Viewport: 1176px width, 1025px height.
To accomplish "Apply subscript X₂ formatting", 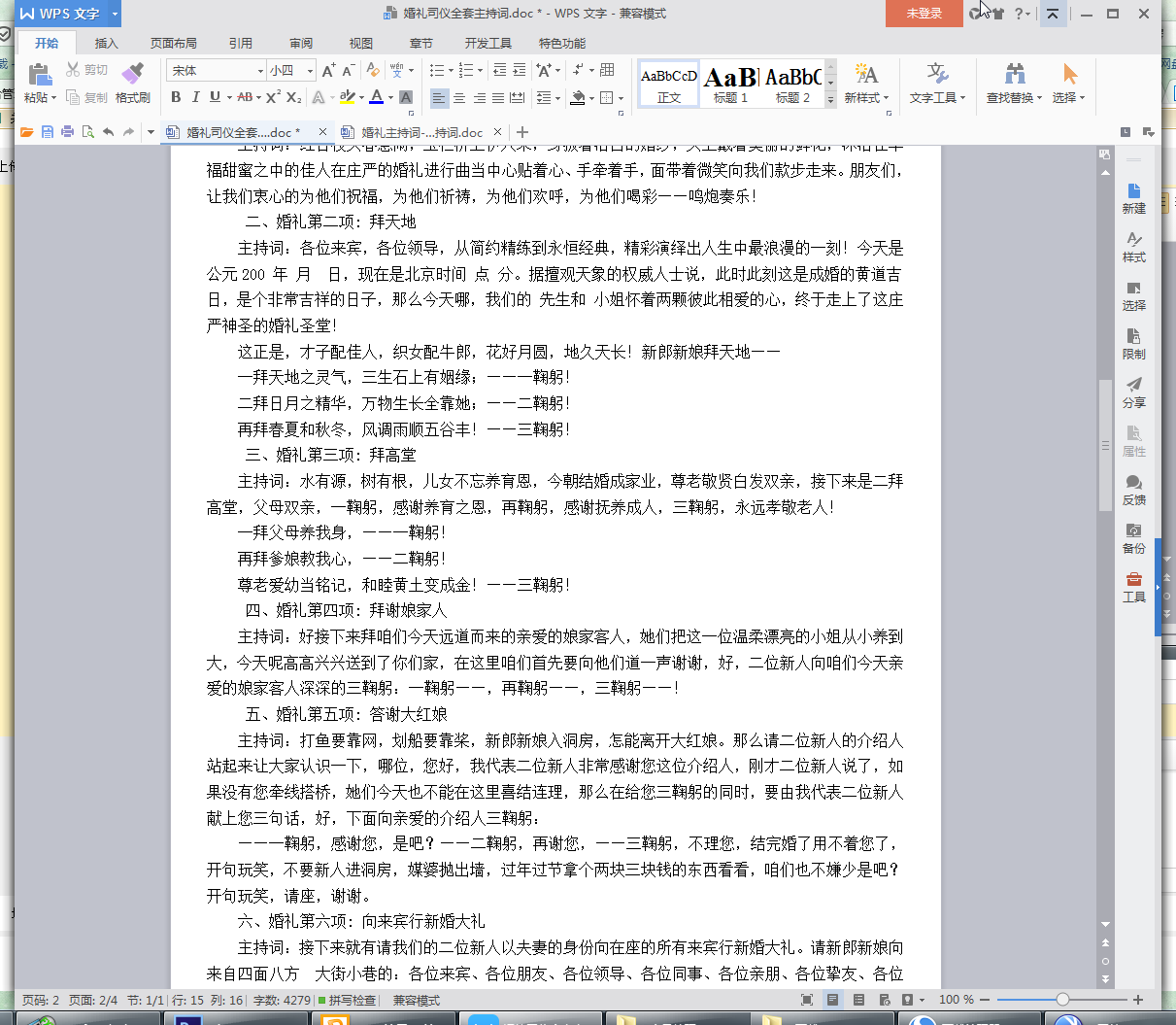I will (x=293, y=97).
